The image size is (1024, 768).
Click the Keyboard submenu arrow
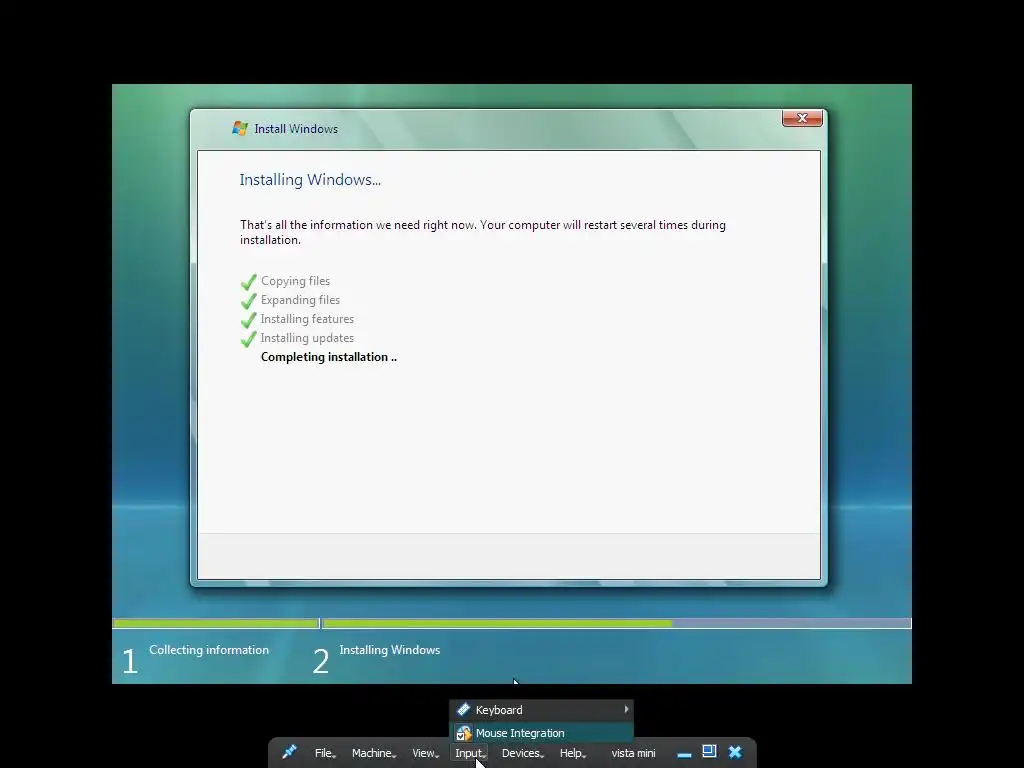point(626,709)
